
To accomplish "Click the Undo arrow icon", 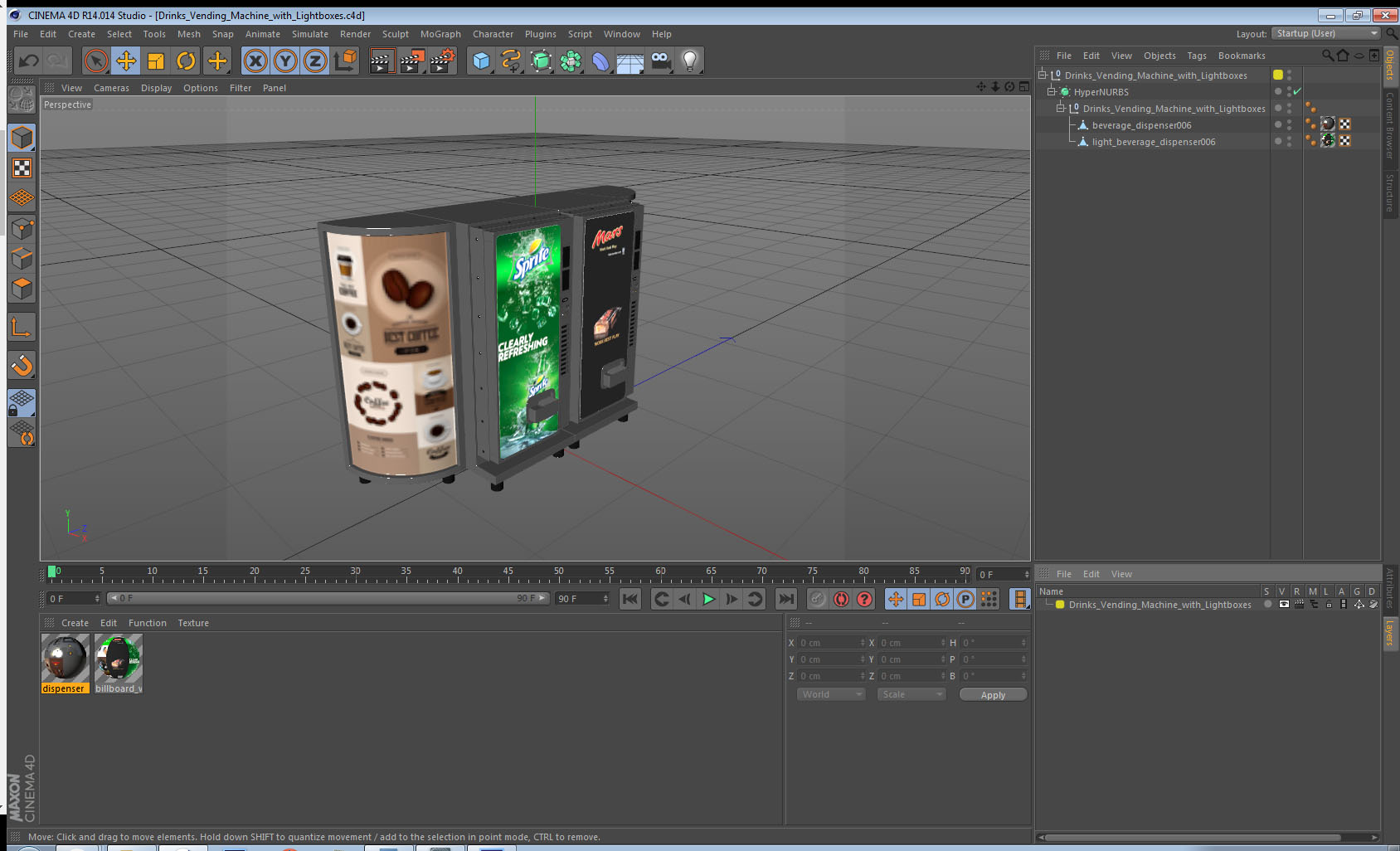I will [29, 61].
